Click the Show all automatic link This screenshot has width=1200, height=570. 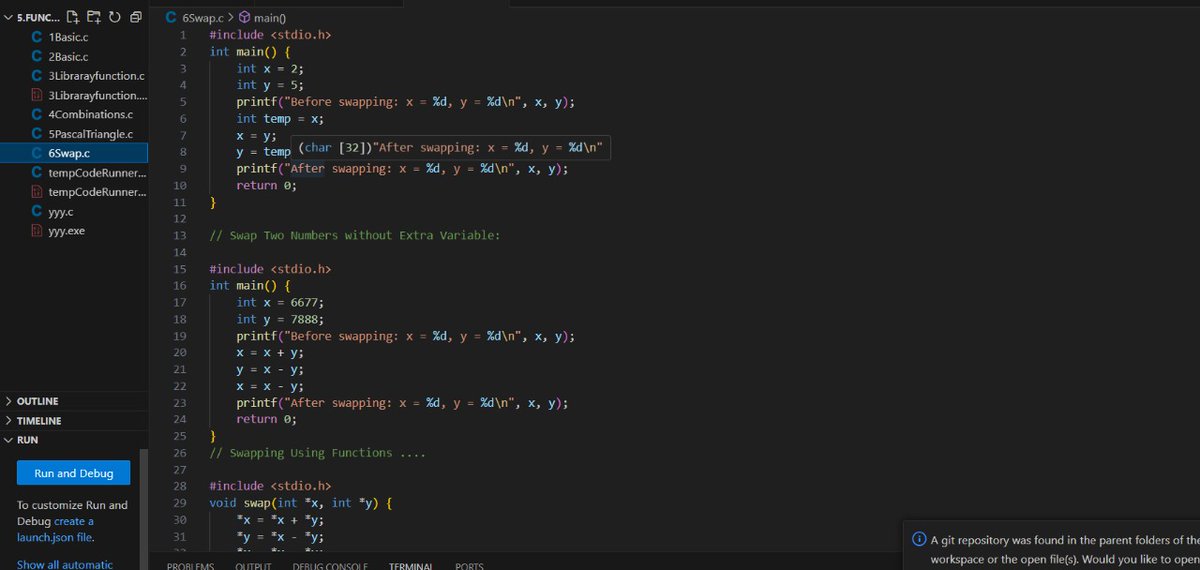tap(65, 564)
